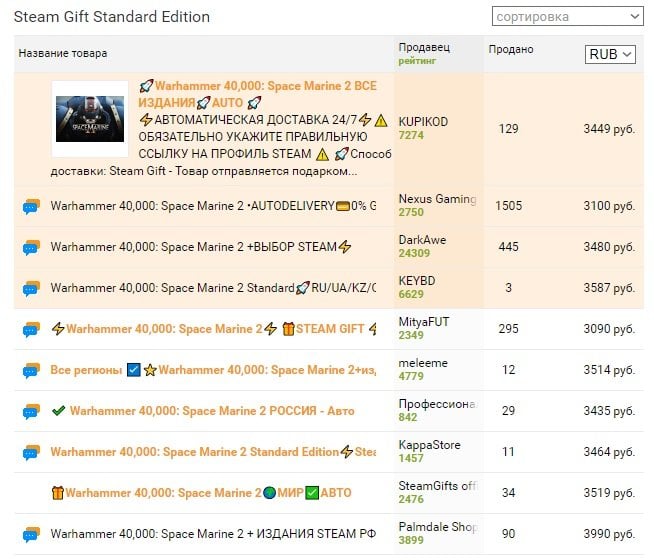This screenshot has height=560, width=654.
Task: Open the chat icon in Nexus Gaming row
Action: (31, 206)
